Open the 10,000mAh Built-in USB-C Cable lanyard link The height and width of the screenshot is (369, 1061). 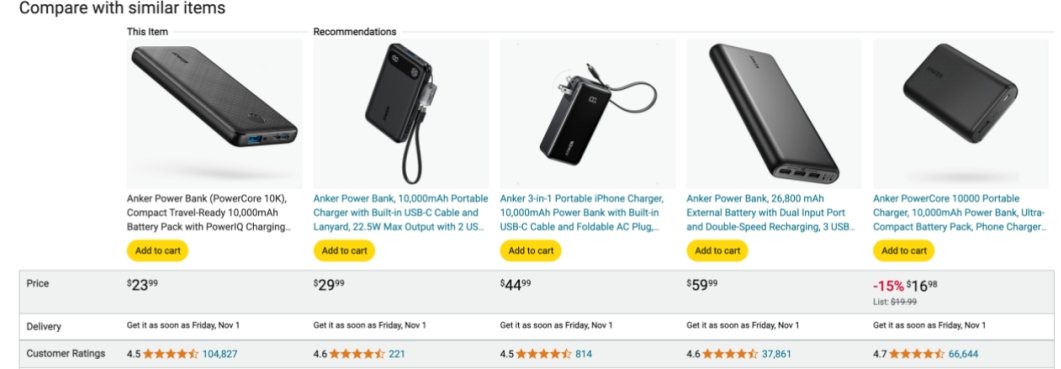(401, 213)
